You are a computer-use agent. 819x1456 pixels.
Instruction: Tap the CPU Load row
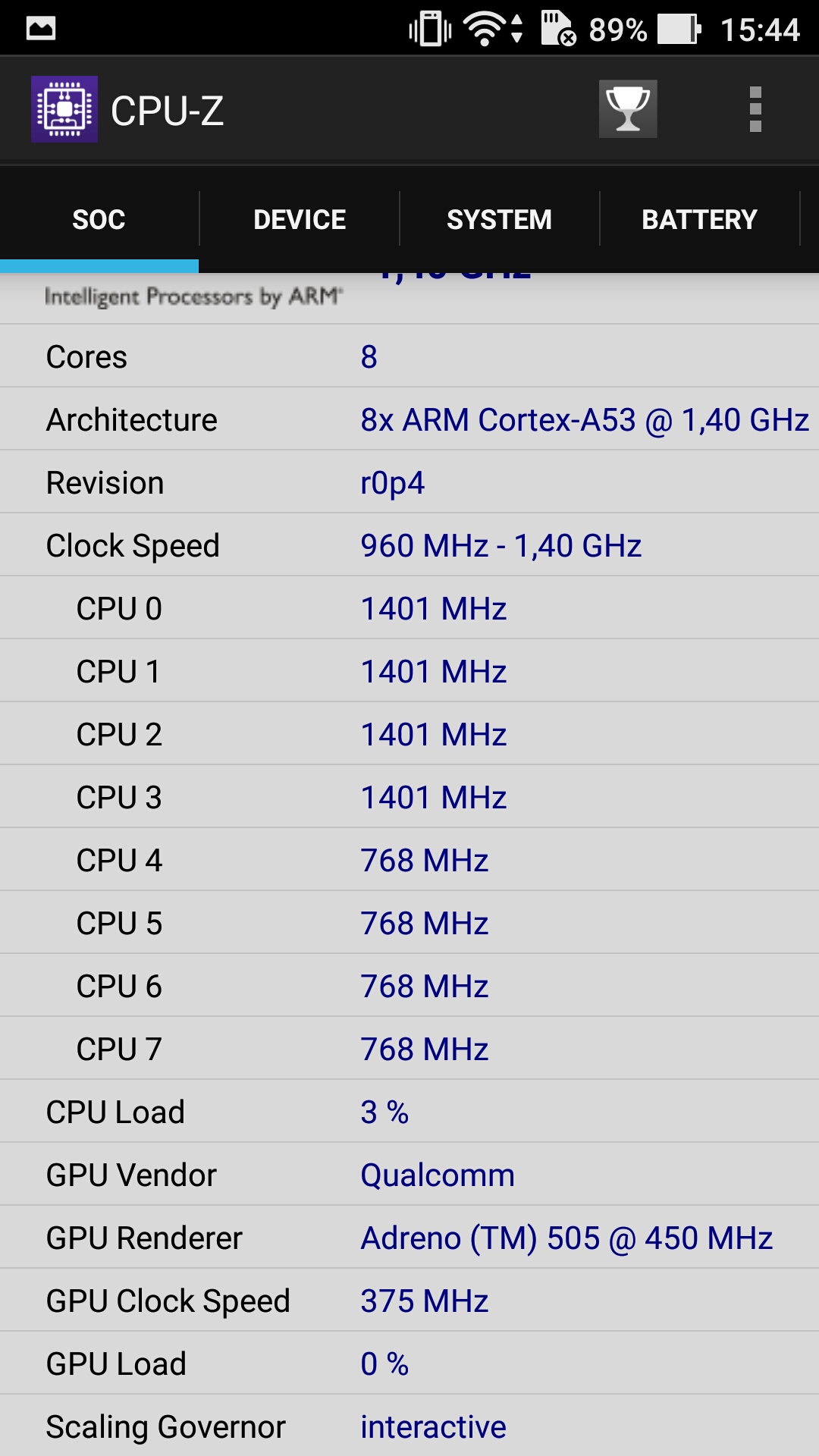409,1112
